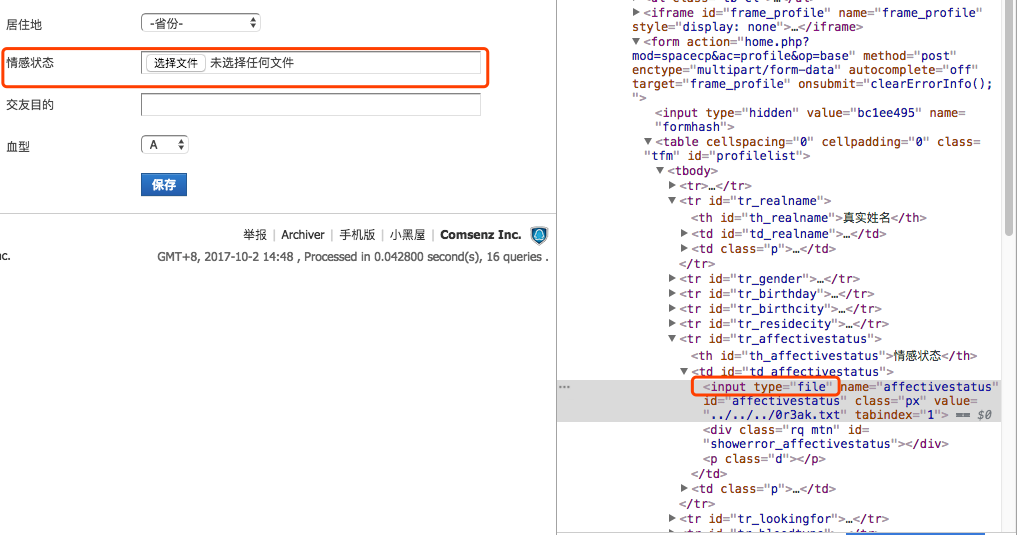The height and width of the screenshot is (535, 1017).
Task: Open the blood type A dropdown
Action: 164,145
